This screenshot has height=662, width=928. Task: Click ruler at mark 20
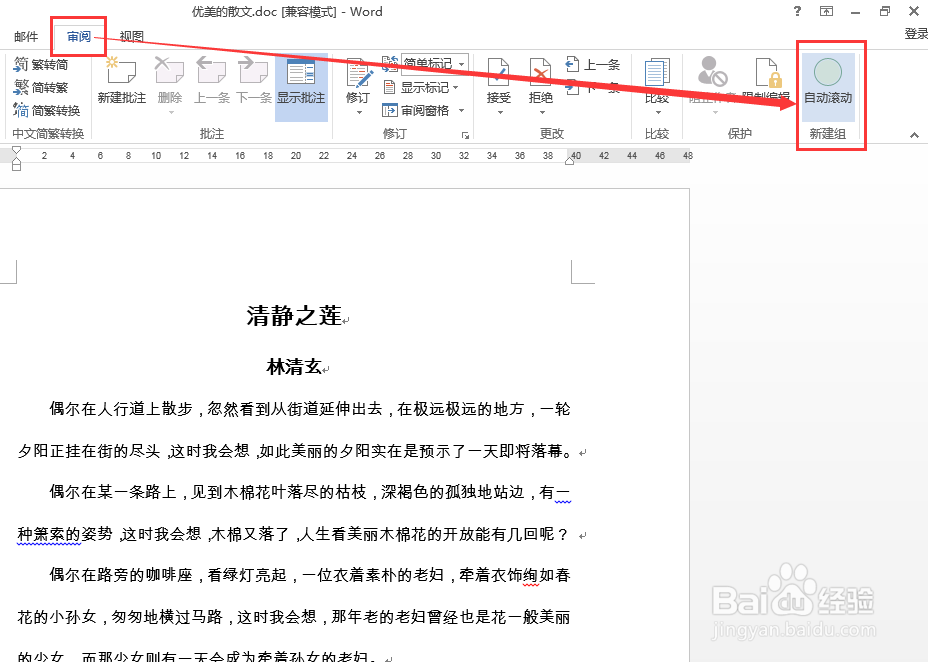pyautogui.click(x=296, y=156)
